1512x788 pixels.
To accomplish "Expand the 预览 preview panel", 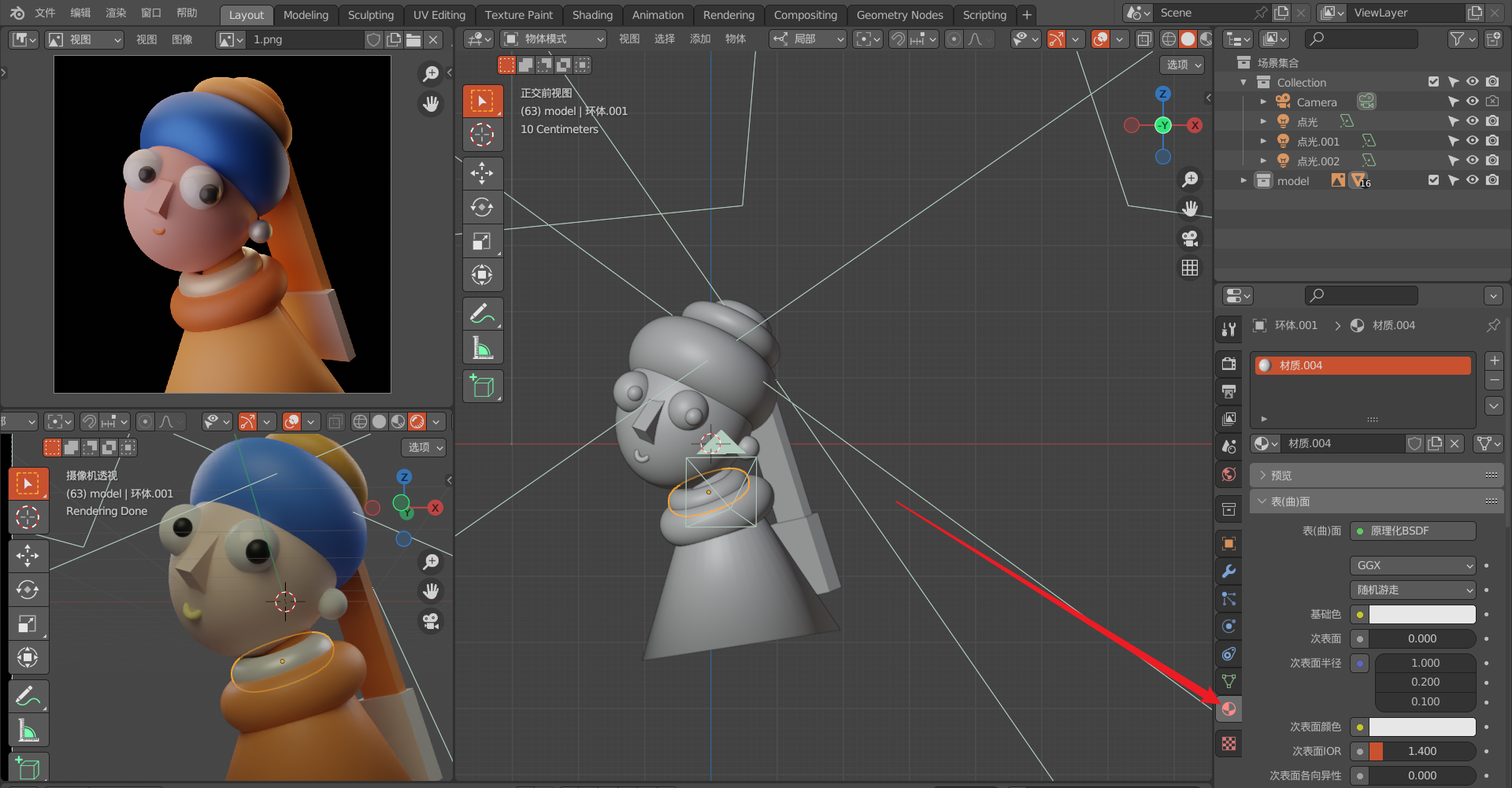I will 1377,475.
